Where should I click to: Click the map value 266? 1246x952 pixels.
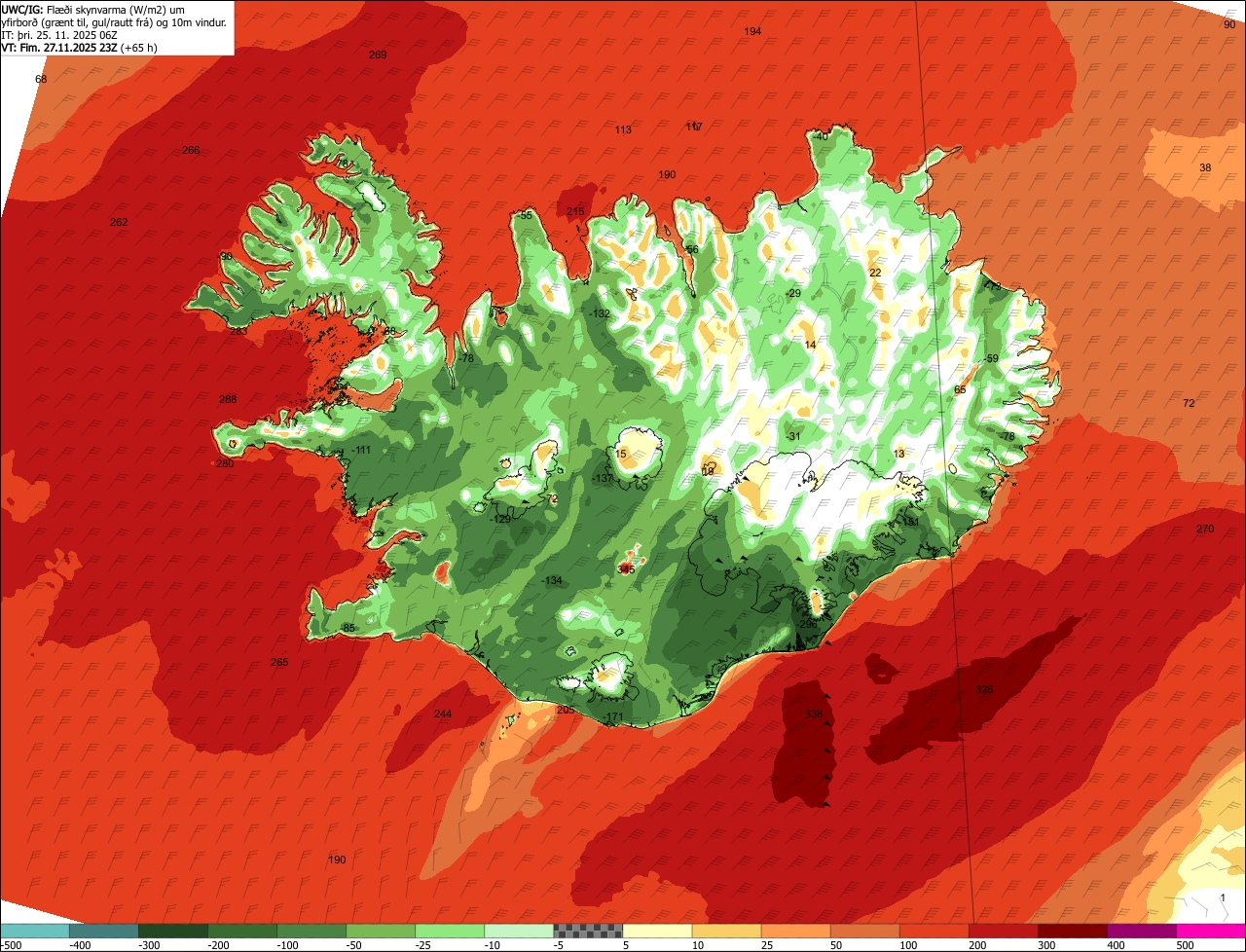(191, 150)
